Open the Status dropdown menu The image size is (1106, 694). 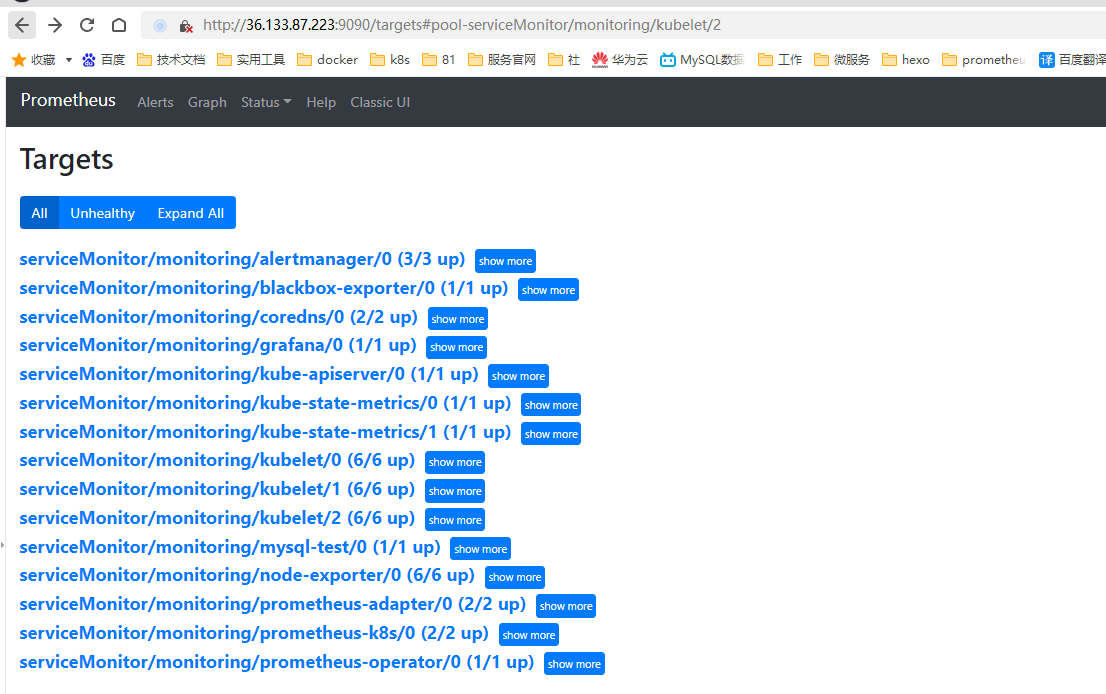pos(266,102)
